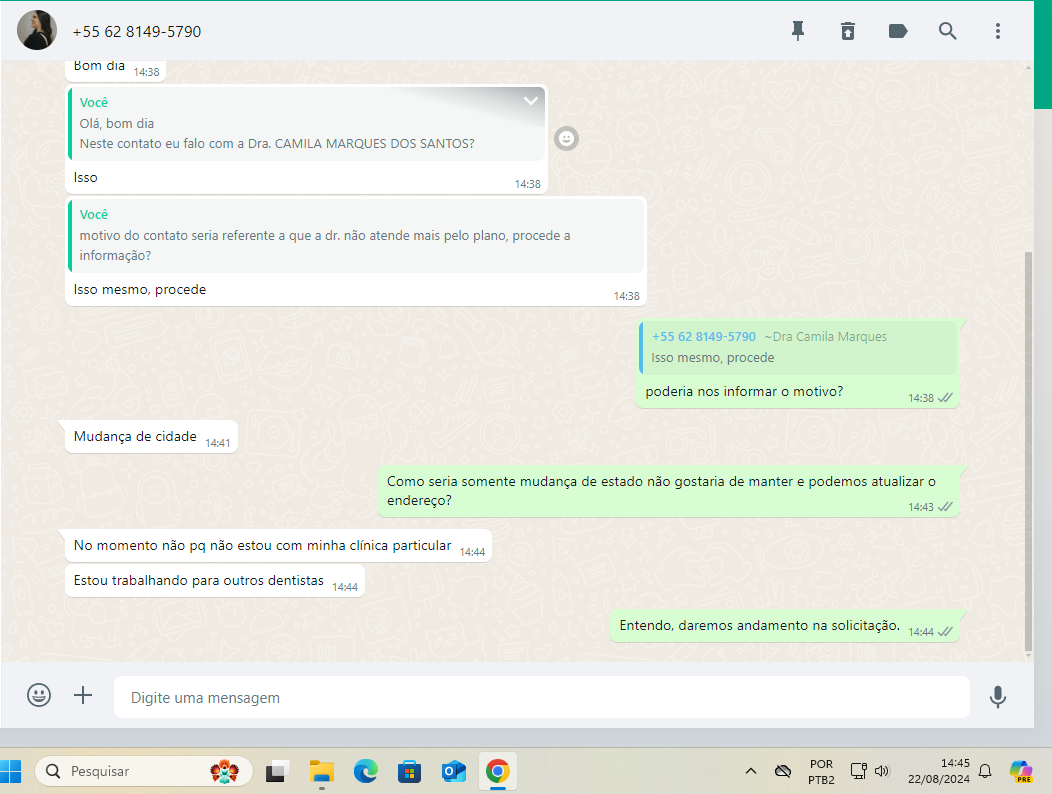Click the plus attach button
Image resolution: width=1052 pixels, height=794 pixels.
coord(83,696)
